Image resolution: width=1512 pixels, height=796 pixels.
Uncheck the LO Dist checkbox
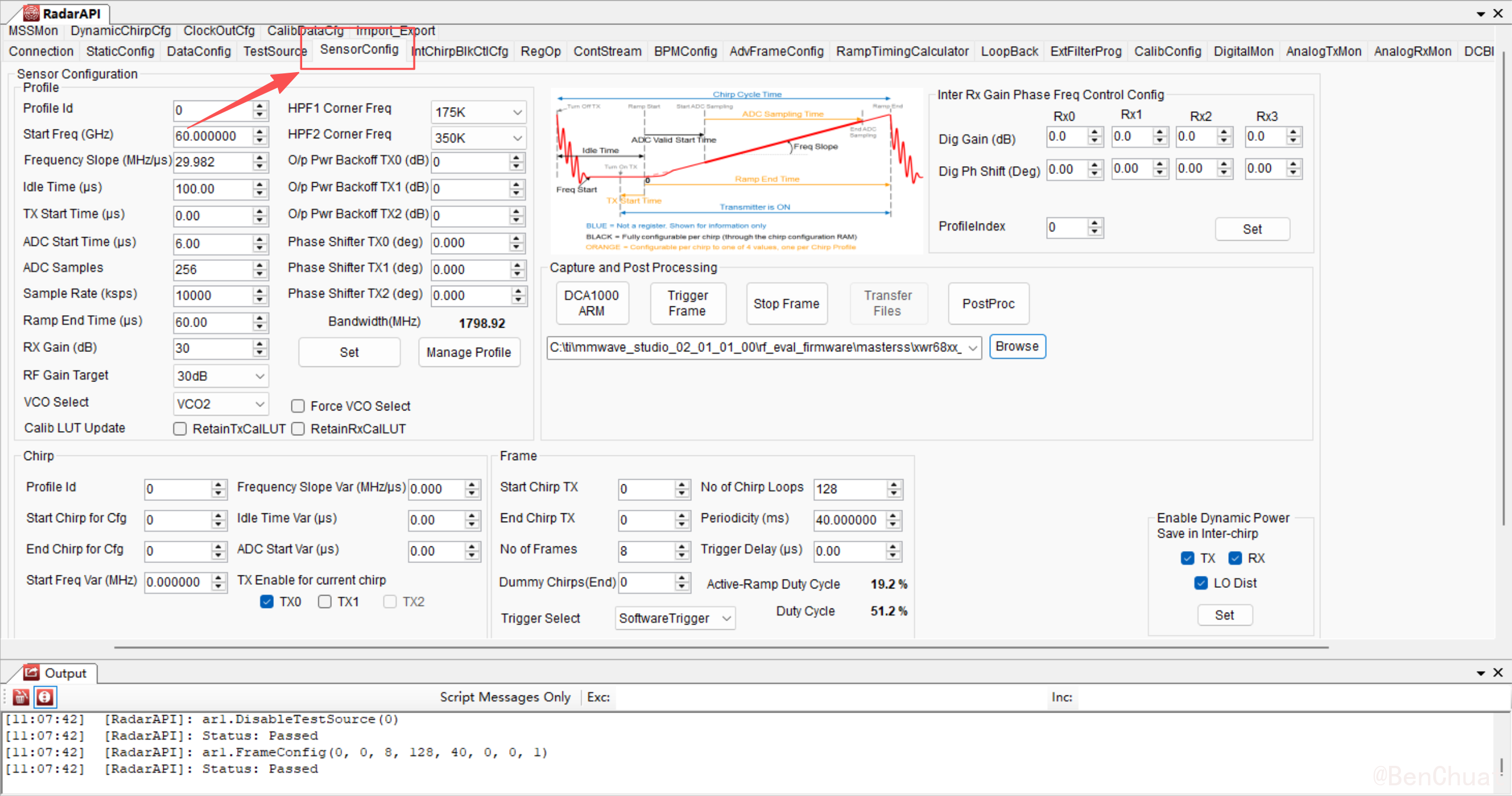coord(1200,583)
